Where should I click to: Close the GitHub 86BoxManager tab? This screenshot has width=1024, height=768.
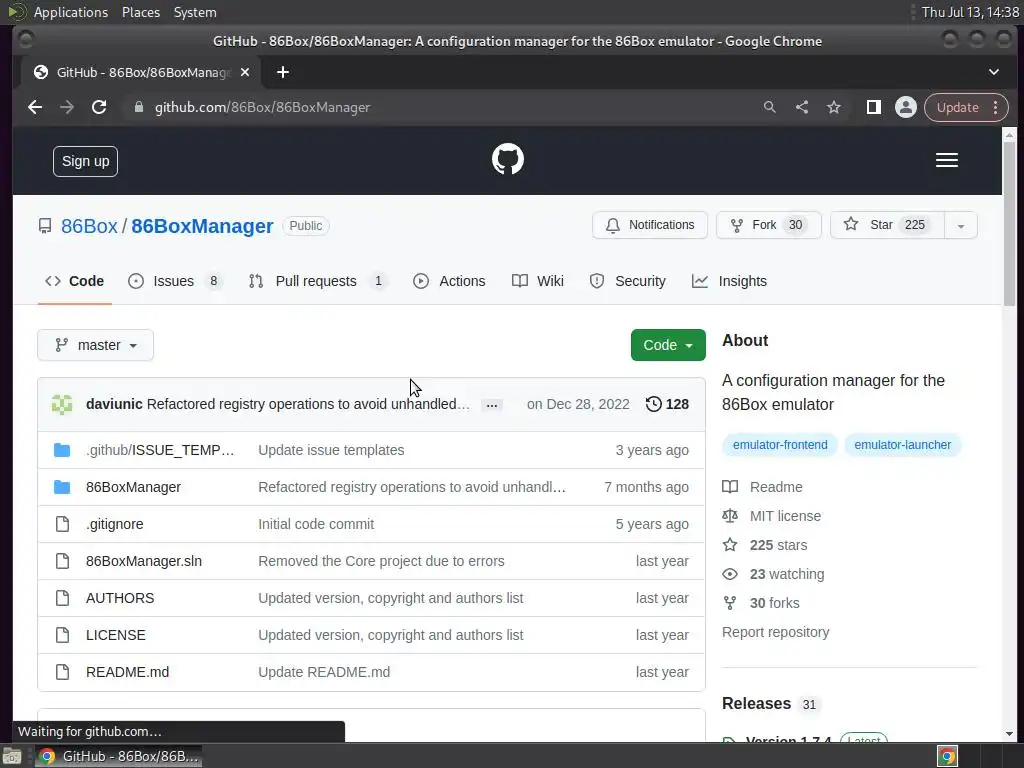point(245,72)
